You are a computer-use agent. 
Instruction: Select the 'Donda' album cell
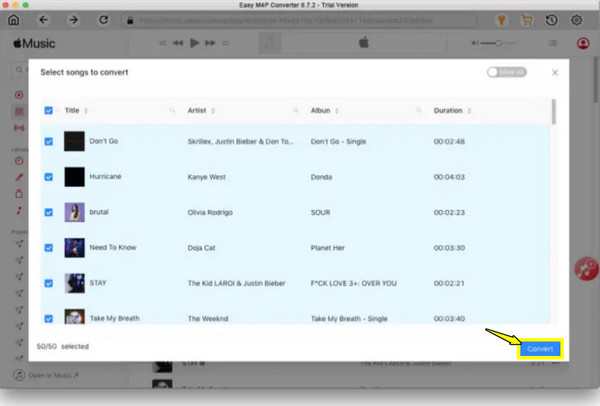(x=321, y=177)
